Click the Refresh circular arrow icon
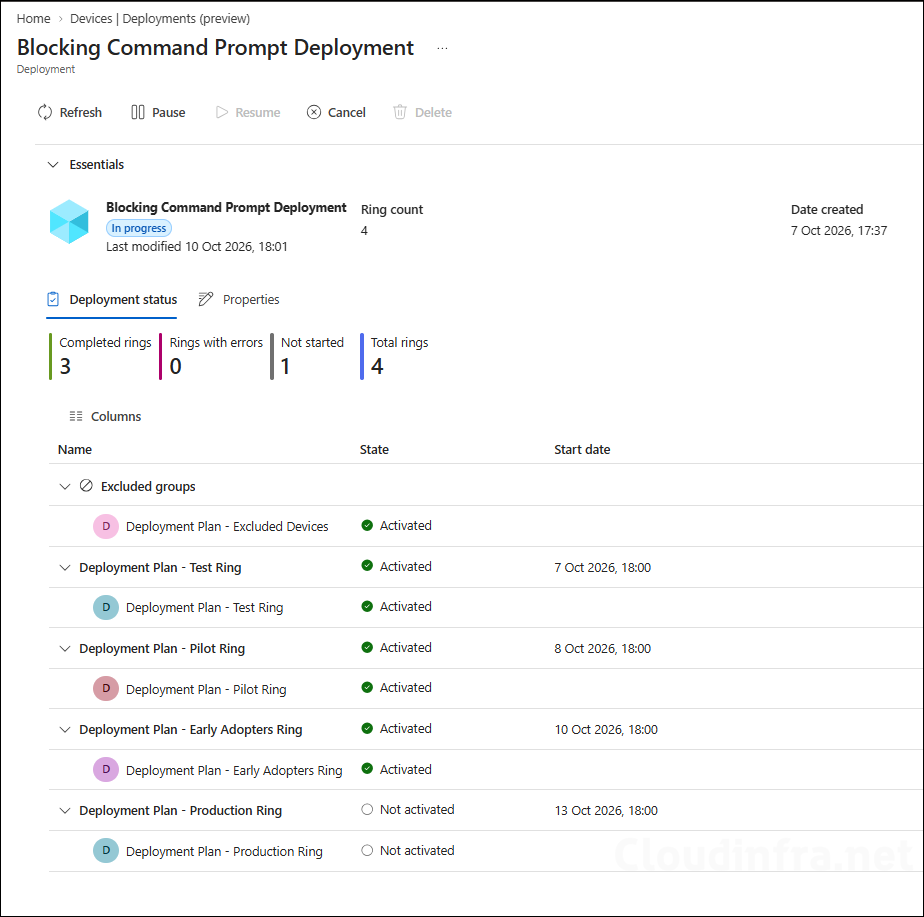This screenshot has width=924, height=917. point(45,112)
